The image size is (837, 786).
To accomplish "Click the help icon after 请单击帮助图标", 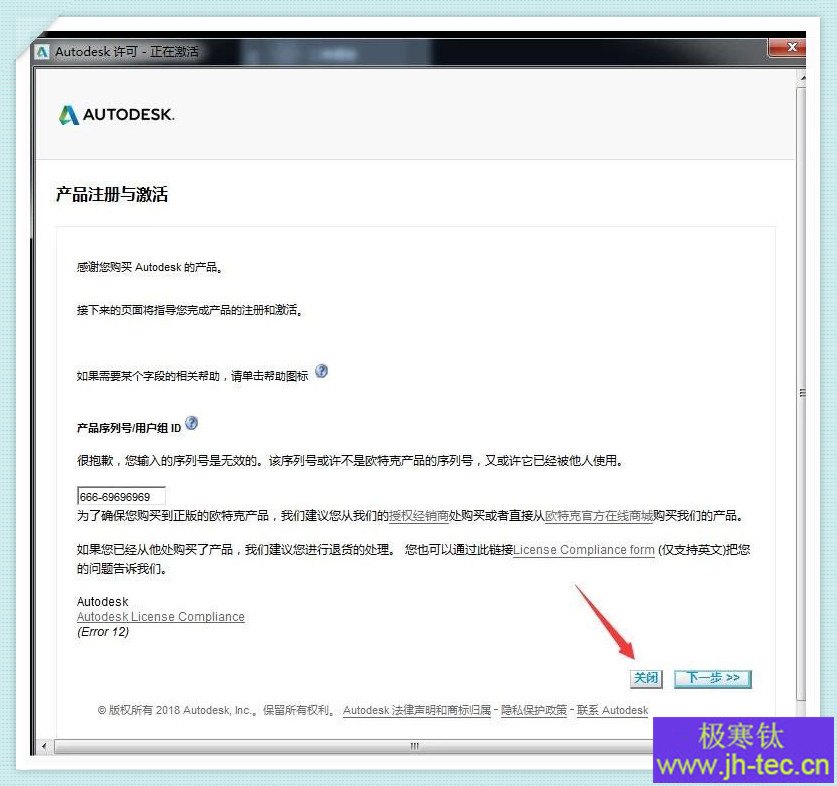I will click(x=321, y=371).
